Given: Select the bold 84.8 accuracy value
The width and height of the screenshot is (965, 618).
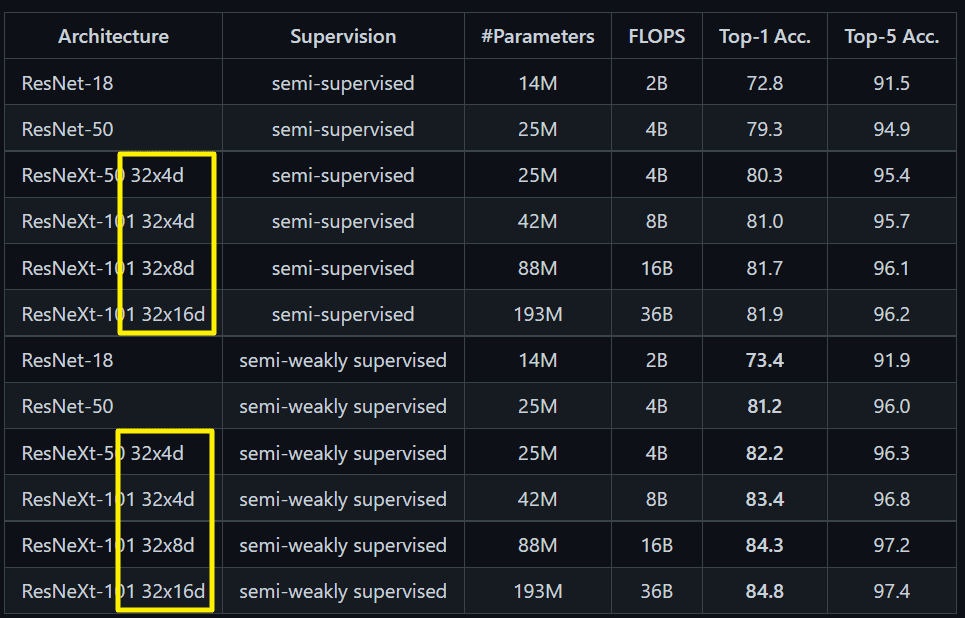Looking at the screenshot, I should click(764, 592).
